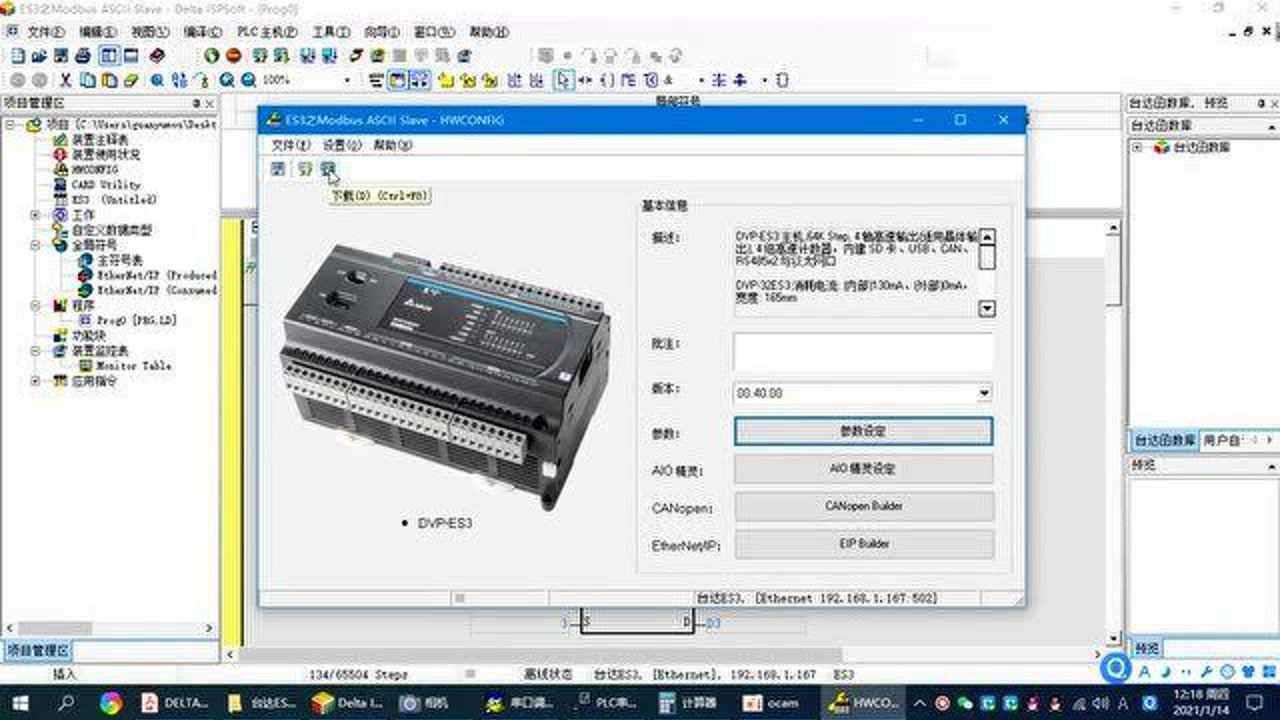
Task: Click the download icon in HWCONFIG toolbar
Action: click(328, 169)
